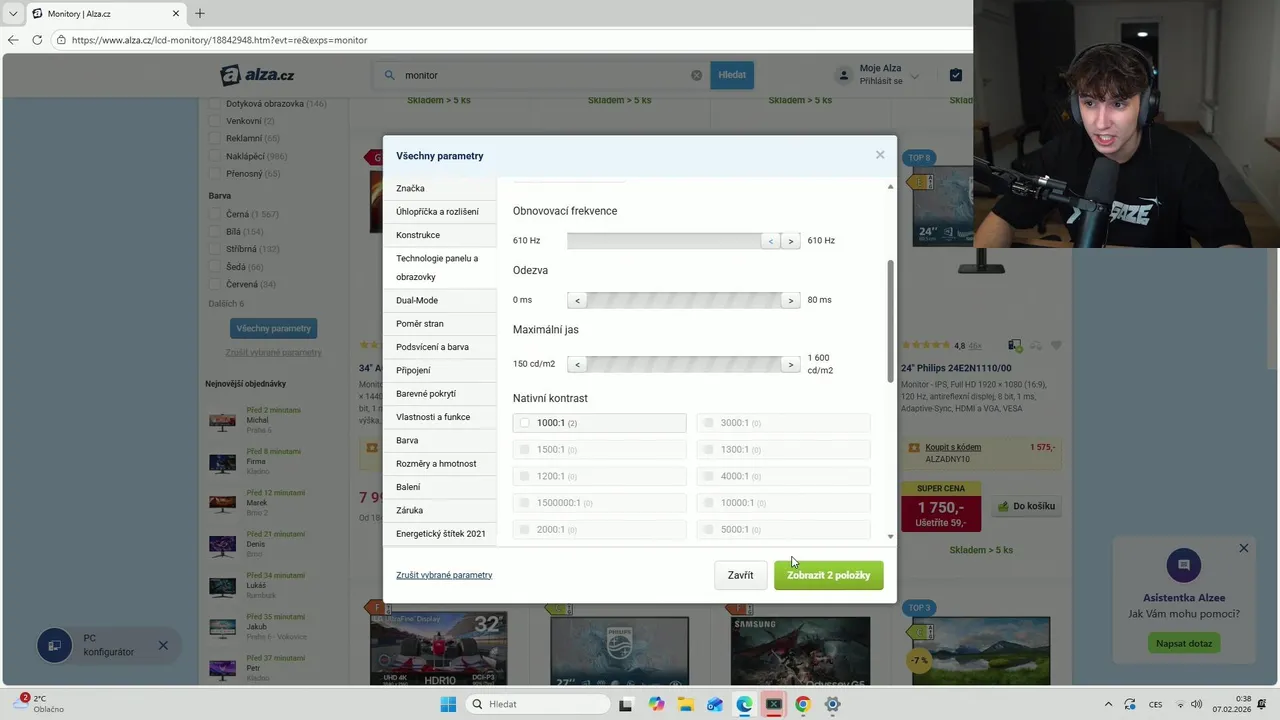The image size is (1280, 720).
Task: Open Settings gear in taskbar
Action: pyautogui.click(x=832, y=704)
